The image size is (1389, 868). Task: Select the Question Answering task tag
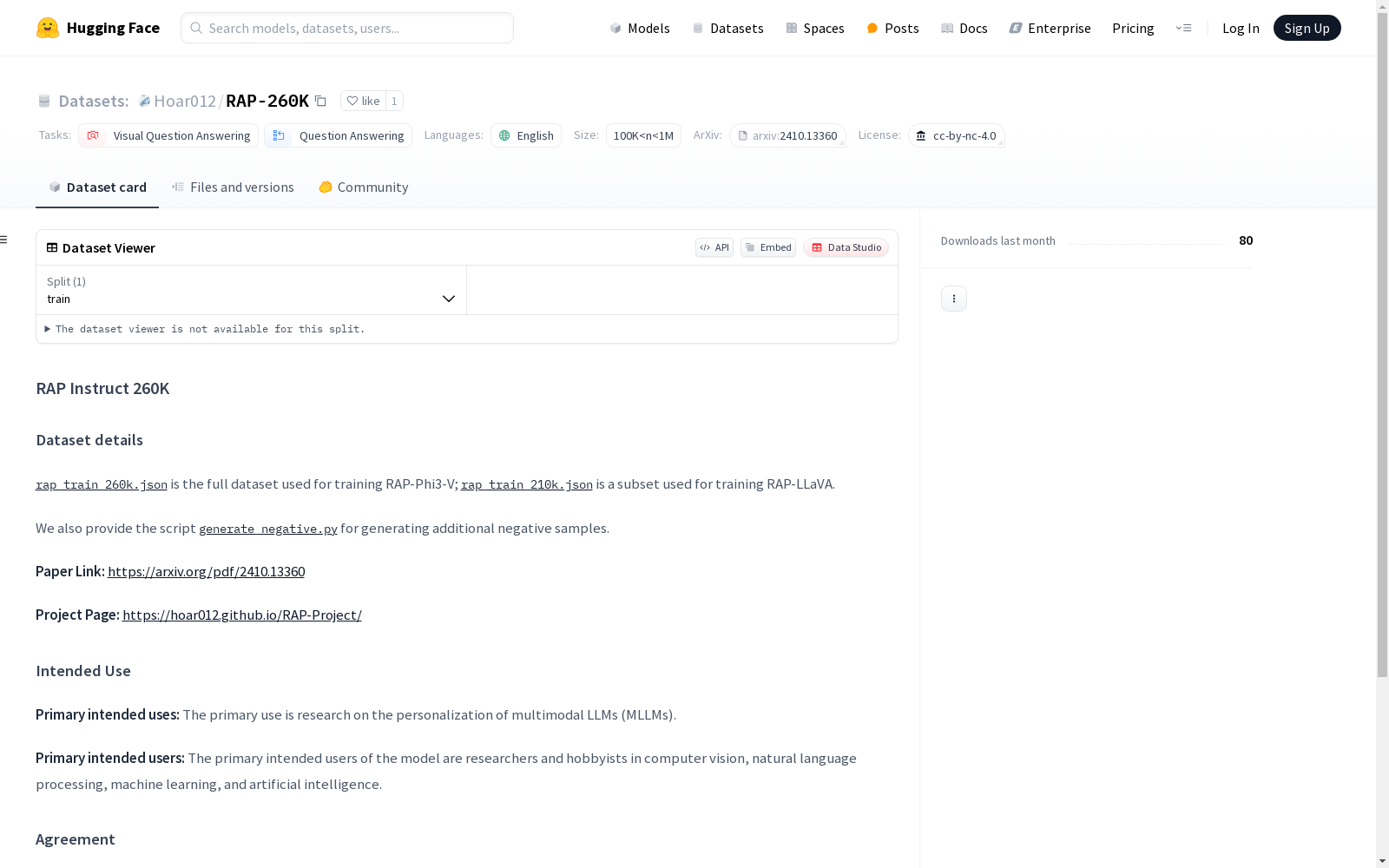pyautogui.click(x=338, y=135)
